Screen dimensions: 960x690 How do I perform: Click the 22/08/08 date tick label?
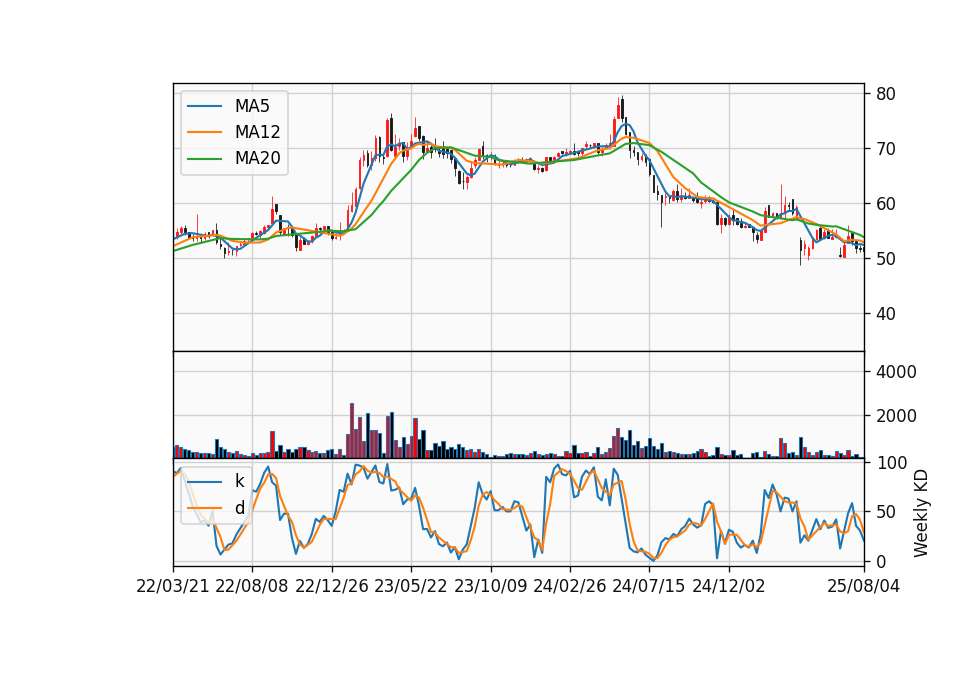click(252, 586)
